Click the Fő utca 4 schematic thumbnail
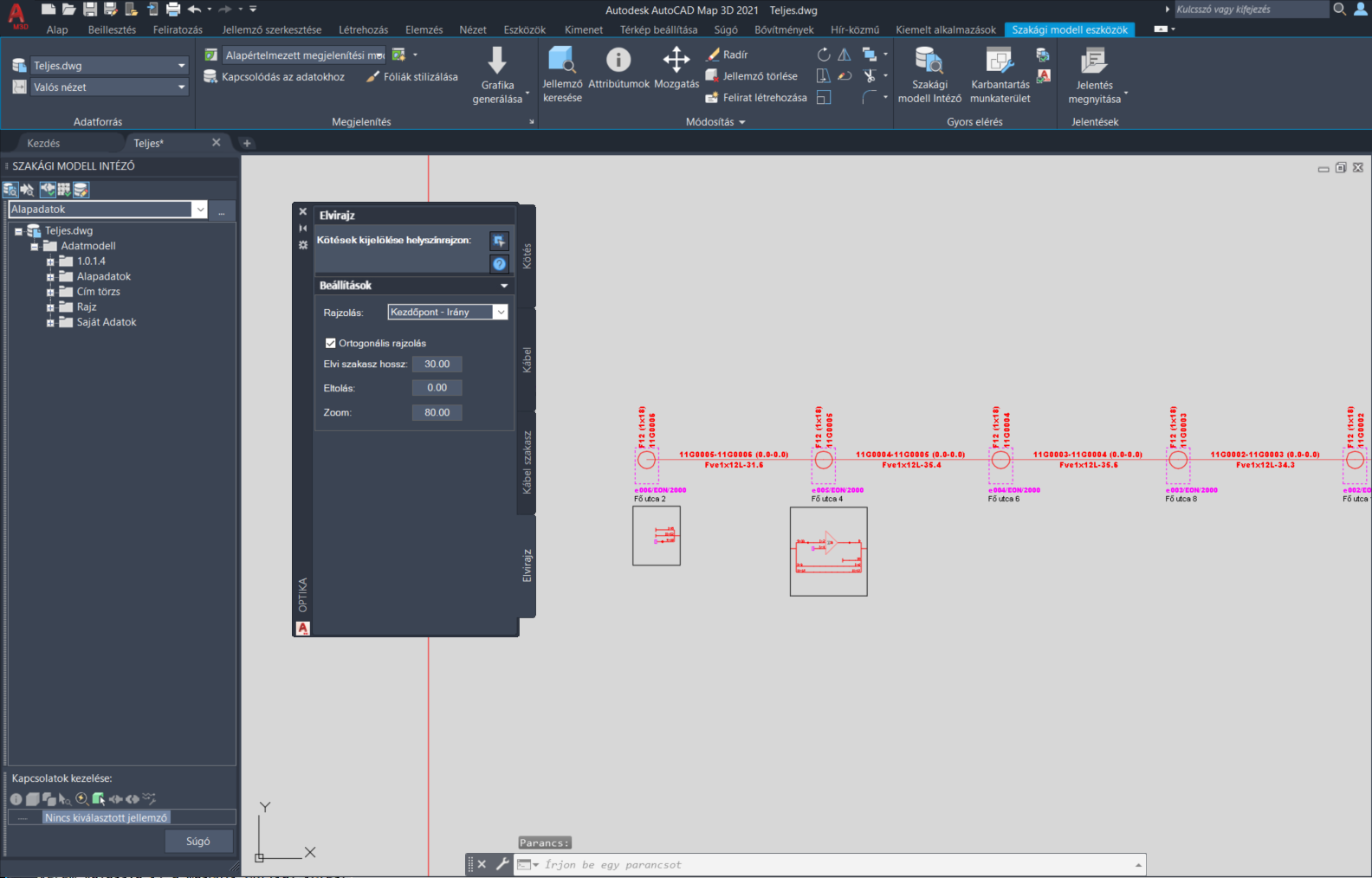 coord(828,552)
